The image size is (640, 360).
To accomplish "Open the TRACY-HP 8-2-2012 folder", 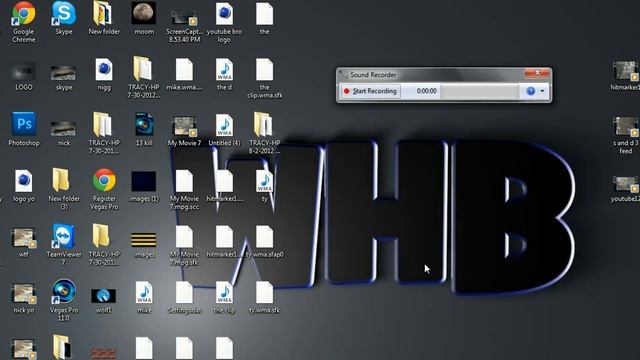I will (x=263, y=125).
